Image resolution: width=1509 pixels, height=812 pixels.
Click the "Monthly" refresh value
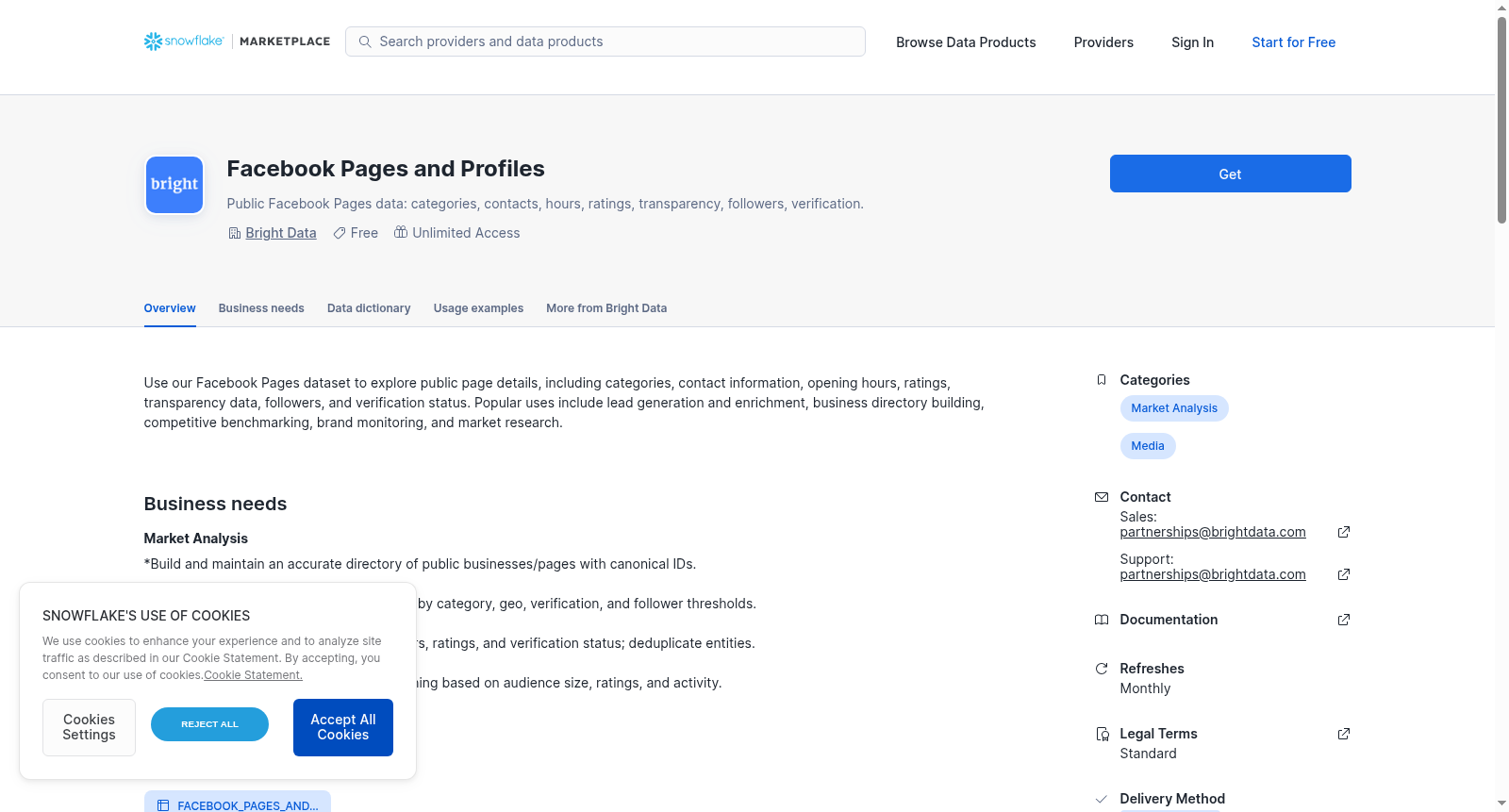tap(1145, 688)
